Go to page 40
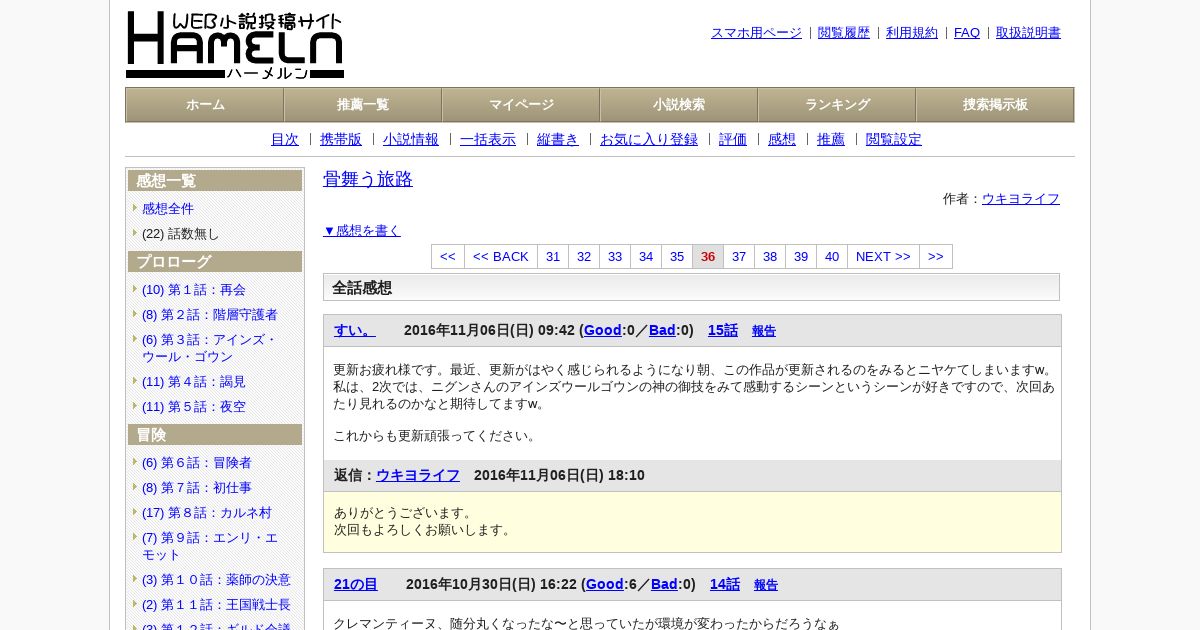1200x630 pixels. (832, 256)
